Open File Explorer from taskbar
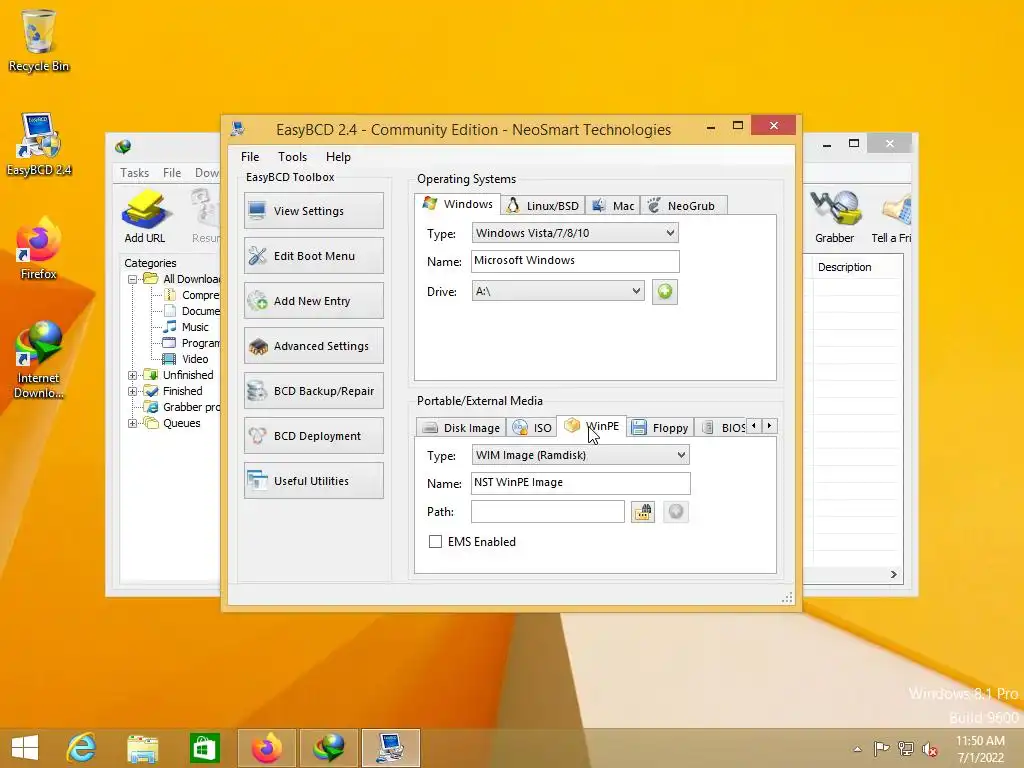This screenshot has width=1024, height=768. [143, 748]
